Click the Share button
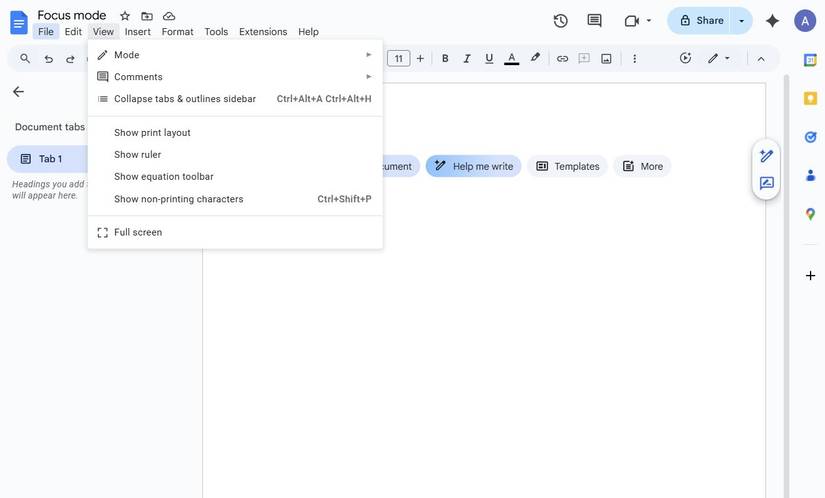Image resolution: width=825 pixels, height=498 pixels. 699,21
